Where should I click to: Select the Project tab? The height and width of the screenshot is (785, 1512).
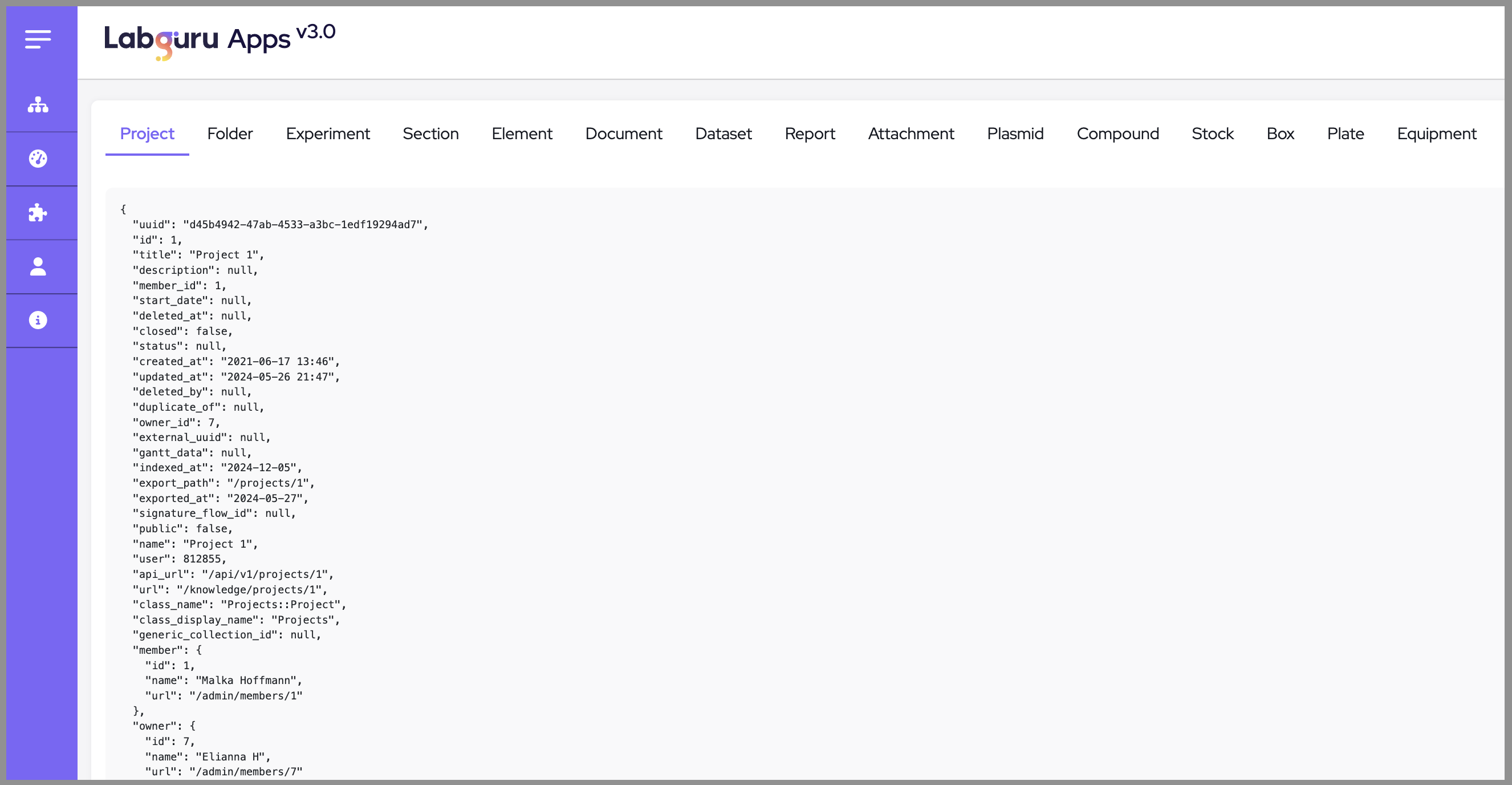[x=147, y=134]
